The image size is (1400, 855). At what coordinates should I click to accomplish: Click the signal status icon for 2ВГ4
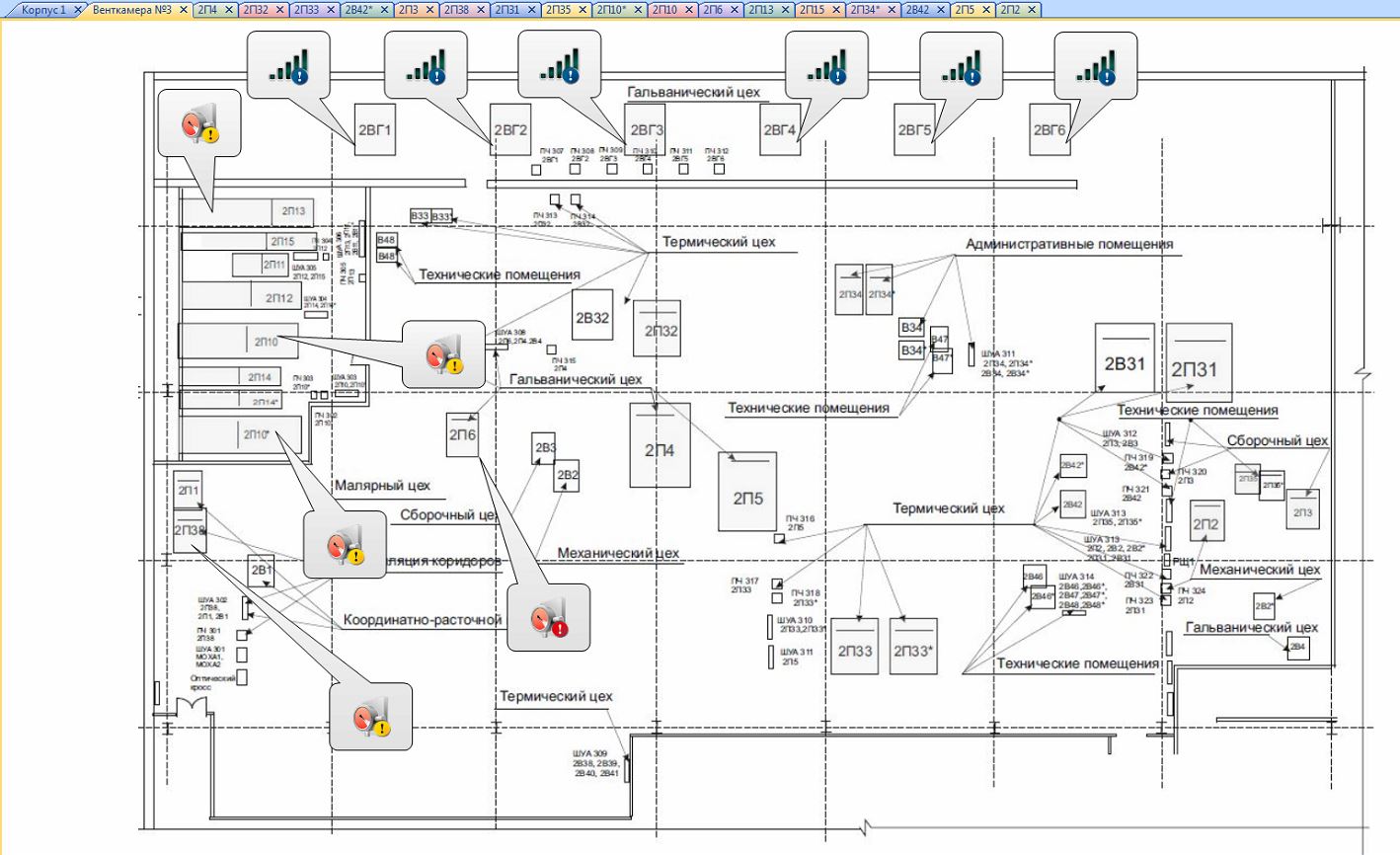click(x=826, y=65)
